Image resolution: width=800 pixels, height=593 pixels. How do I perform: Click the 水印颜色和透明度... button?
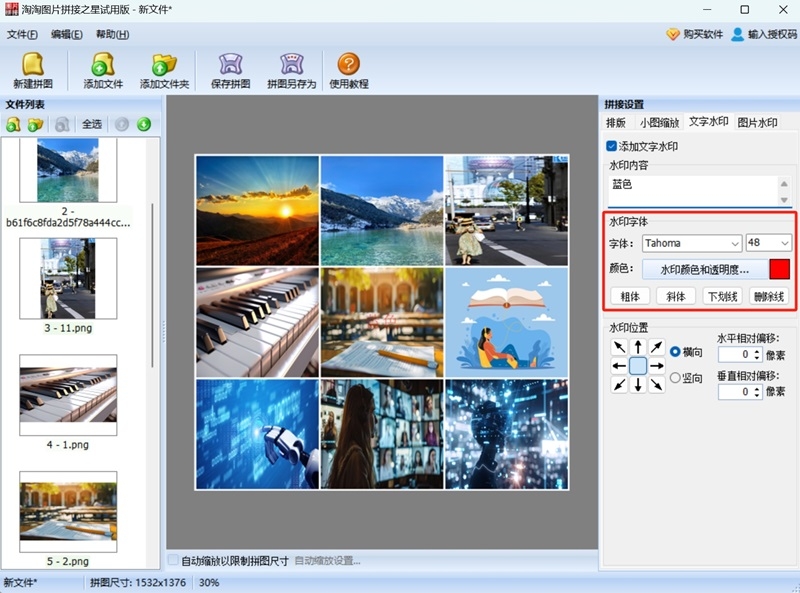click(705, 269)
